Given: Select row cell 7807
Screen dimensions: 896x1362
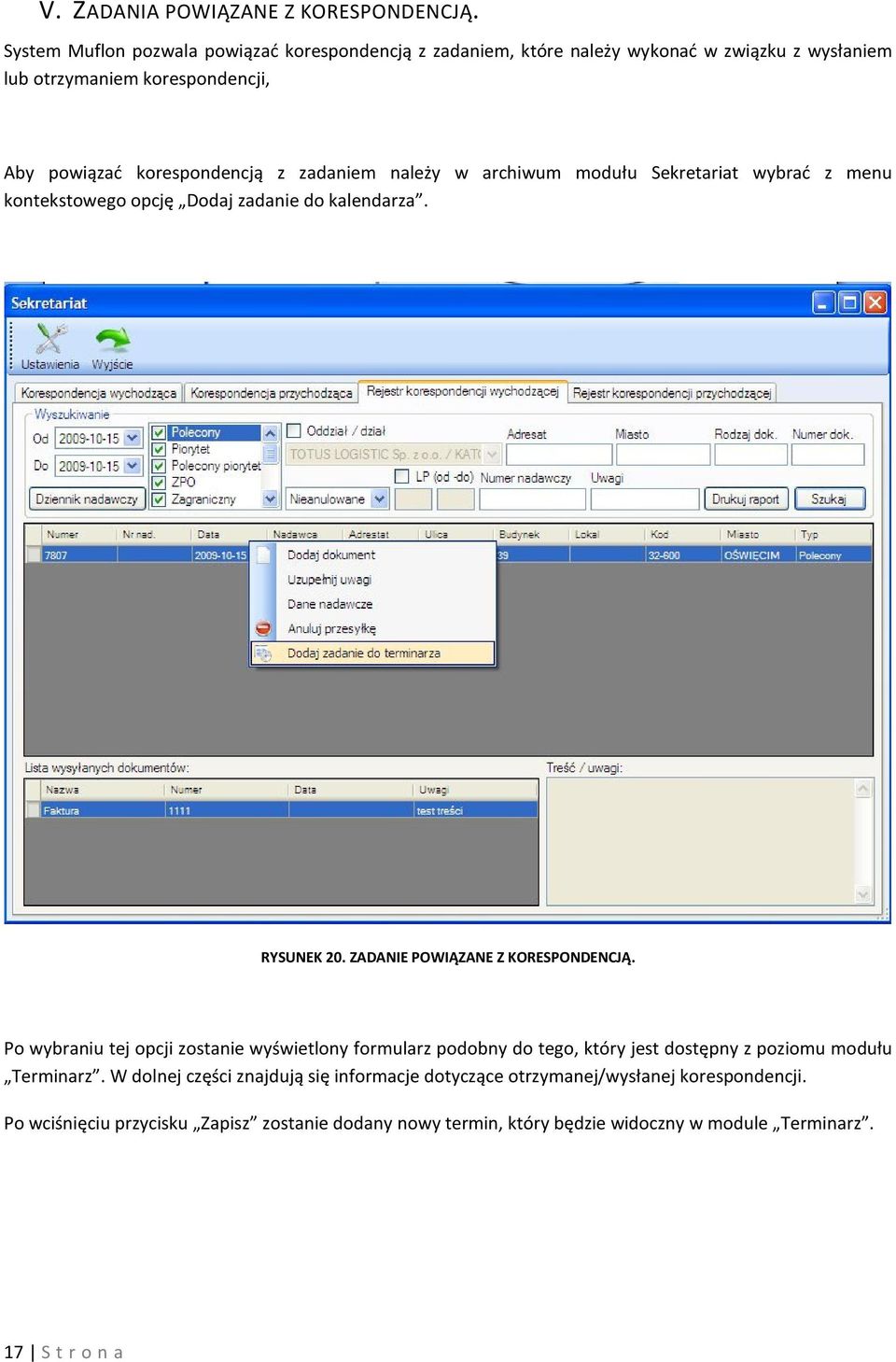Looking at the screenshot, I should click(79, 555).
